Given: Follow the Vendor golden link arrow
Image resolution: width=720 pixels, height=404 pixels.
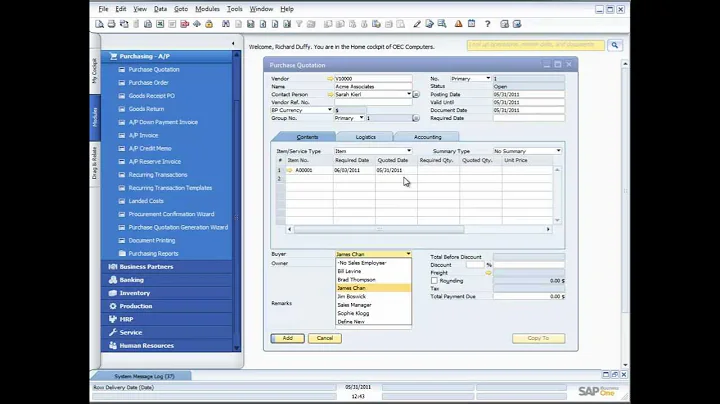Looking at the screenshot, I should (x=330, y=79).
